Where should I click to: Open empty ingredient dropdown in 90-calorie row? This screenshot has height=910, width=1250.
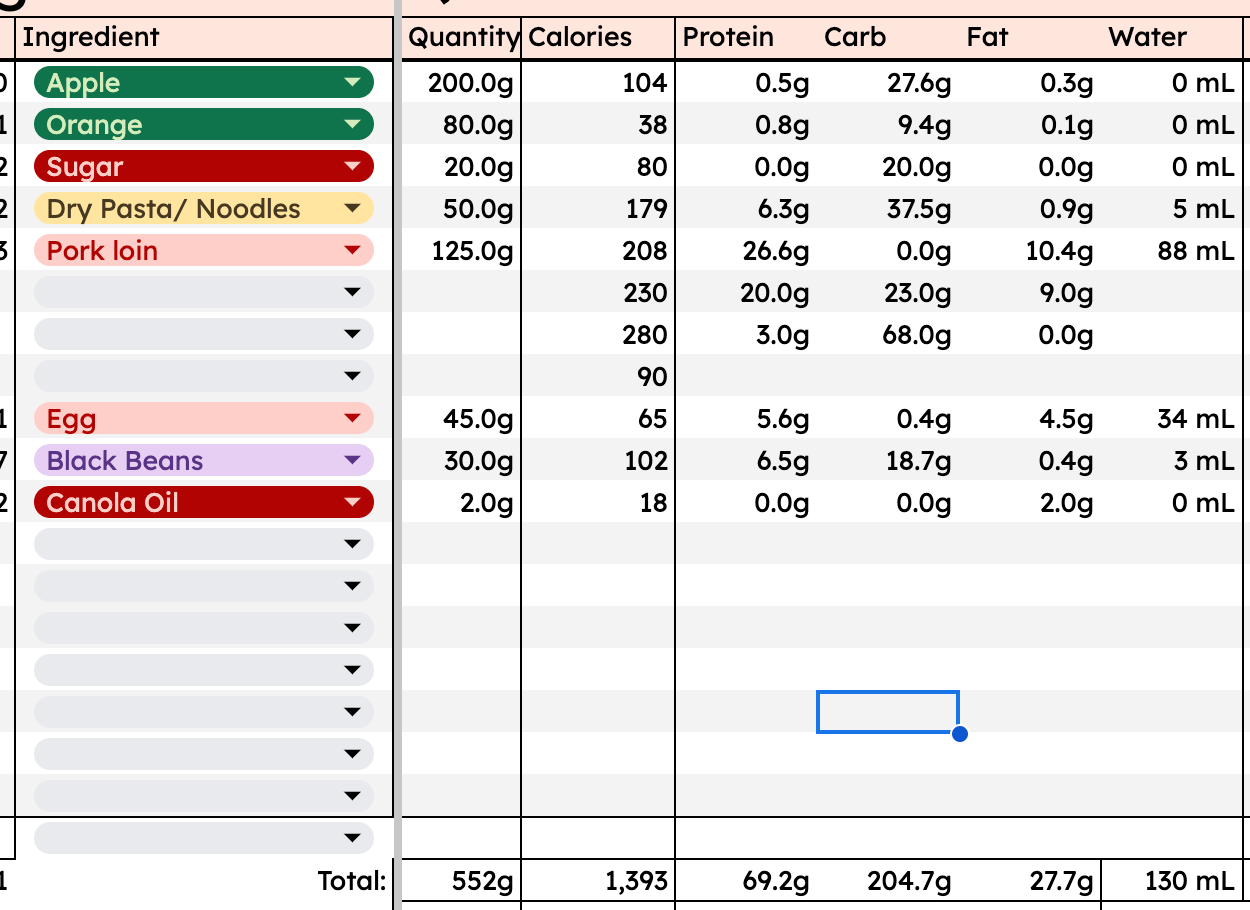[204, 377]
